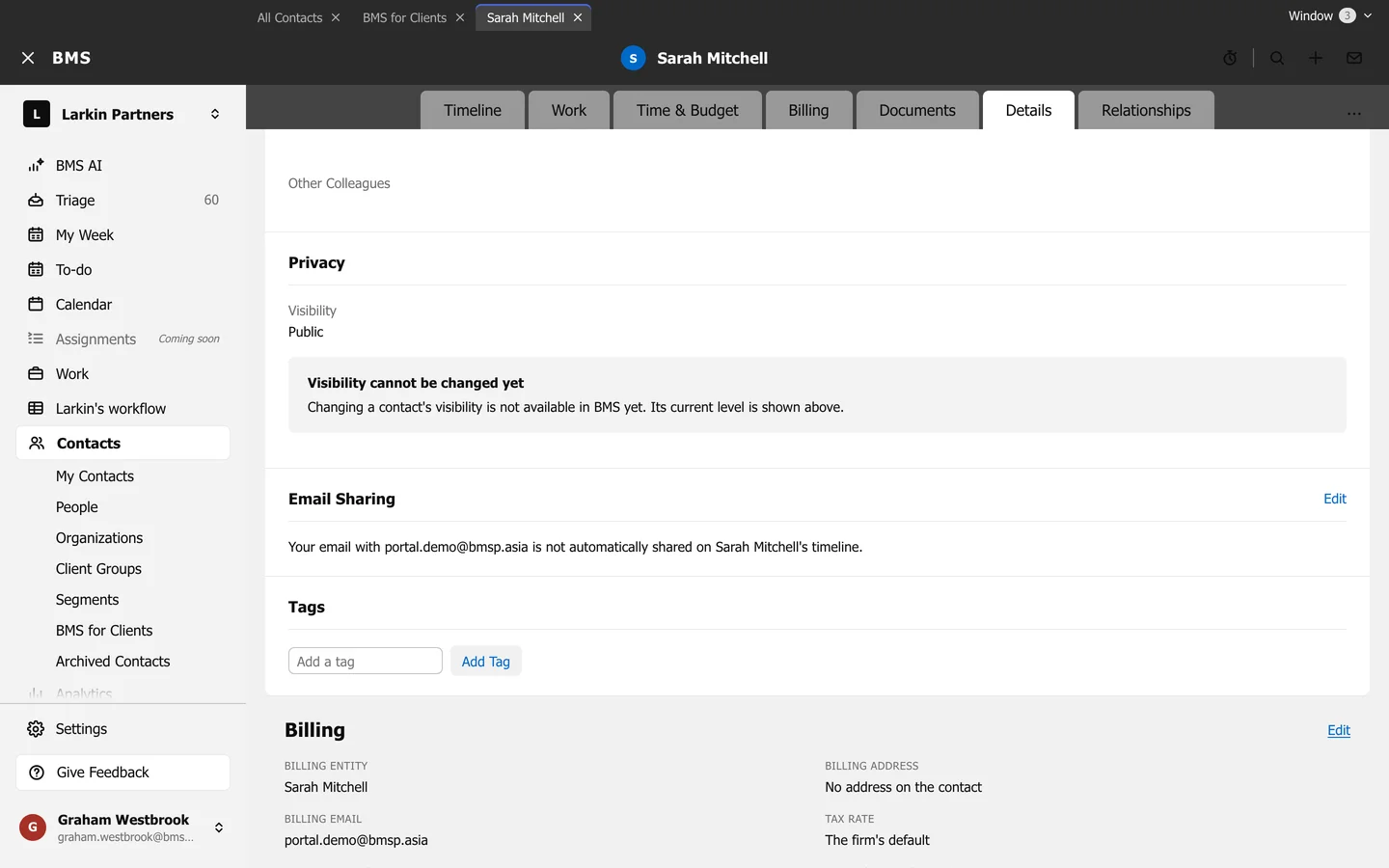Viewport: 1389px width, 868px height.
Task: Open the Billing tab
Action: coord(808,110)
